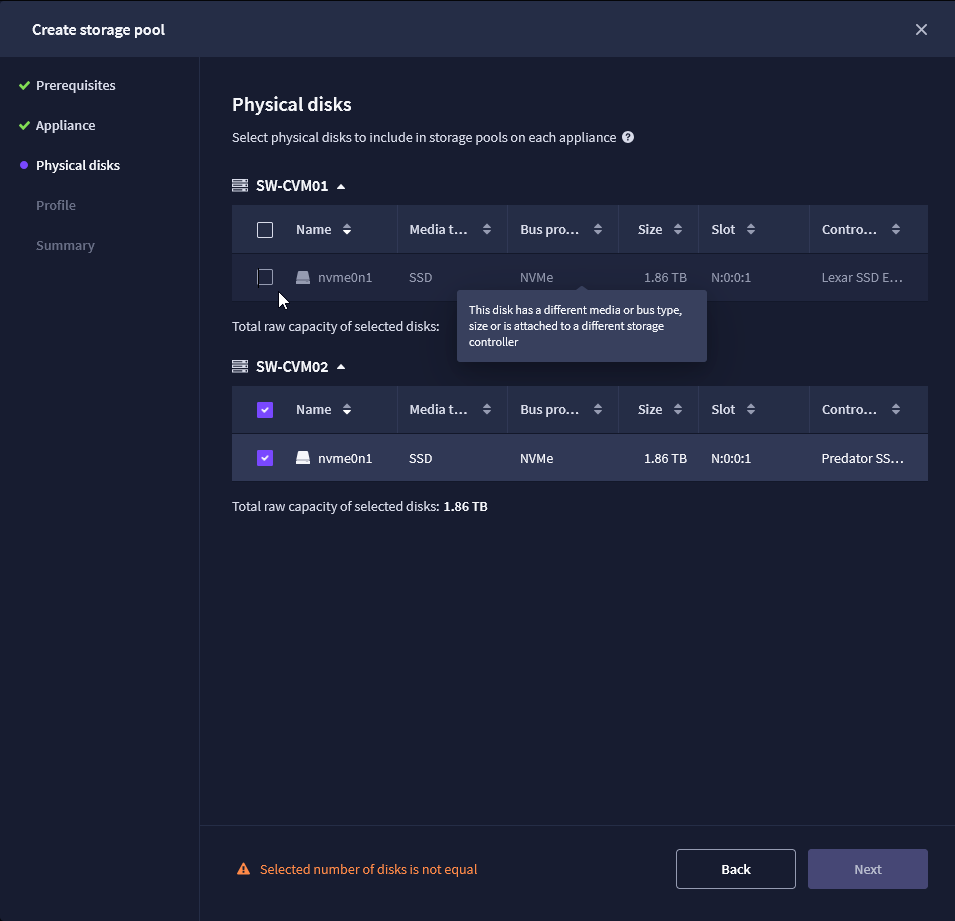Click the Appliance green checkmark icon
Screen dimensions: 955x921
point(24,125)
